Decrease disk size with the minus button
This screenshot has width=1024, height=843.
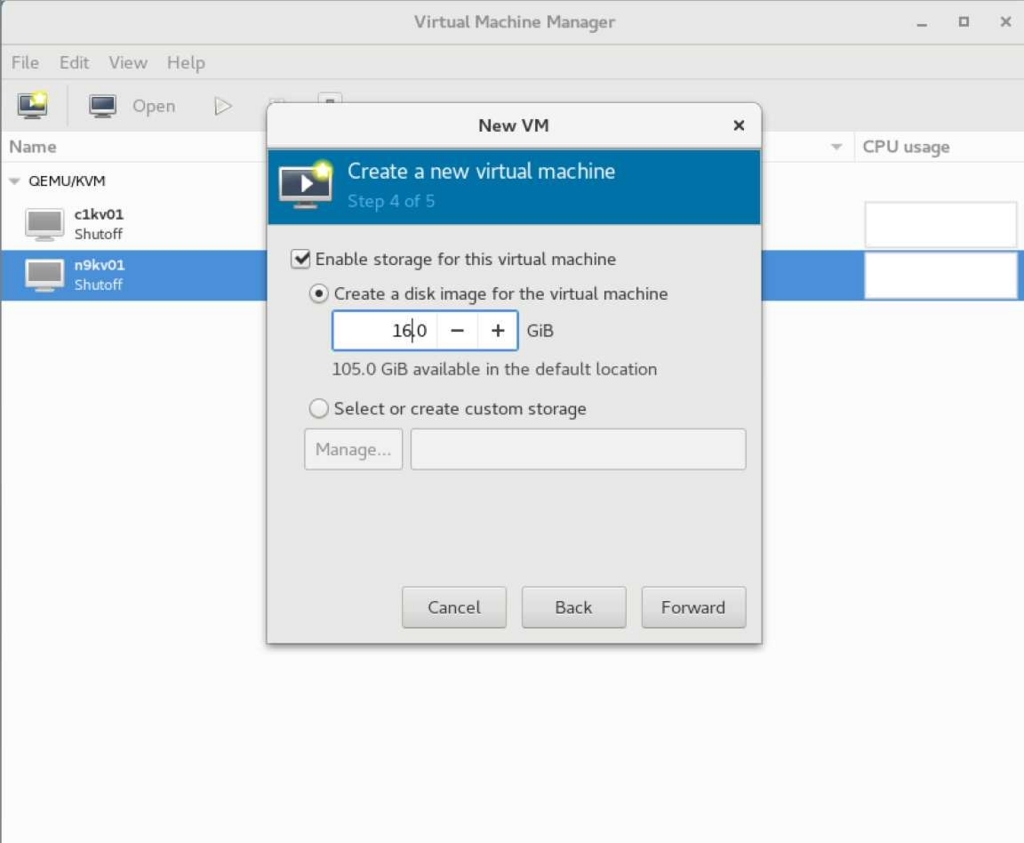[457, 330]
